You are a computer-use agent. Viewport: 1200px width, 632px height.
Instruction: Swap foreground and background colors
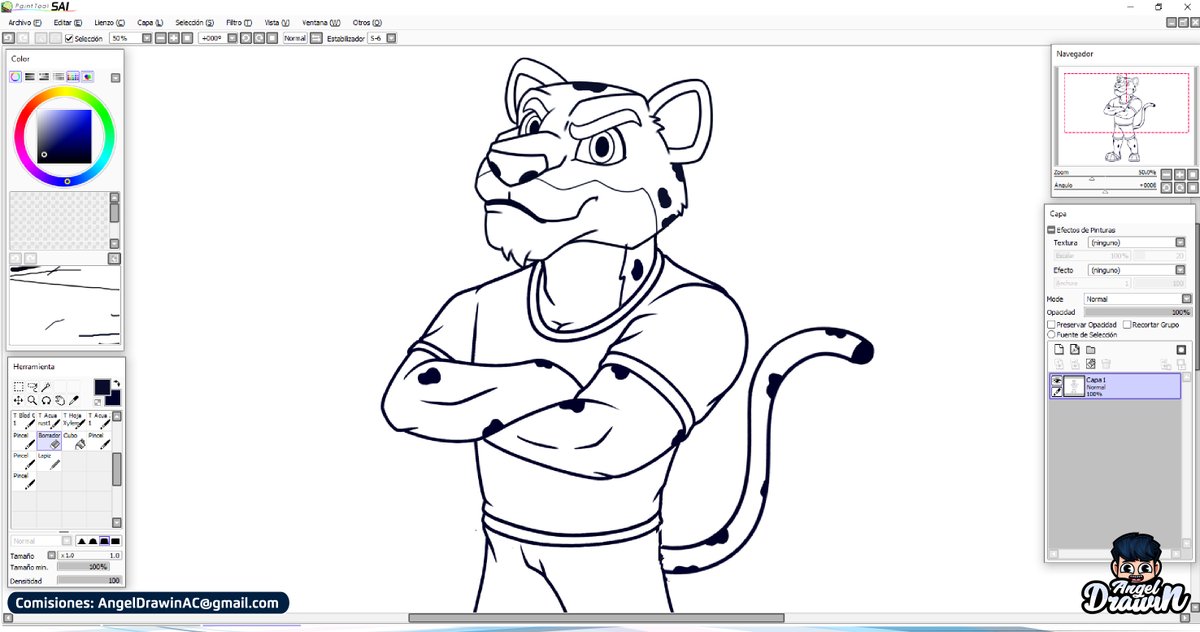coord(117,384)
